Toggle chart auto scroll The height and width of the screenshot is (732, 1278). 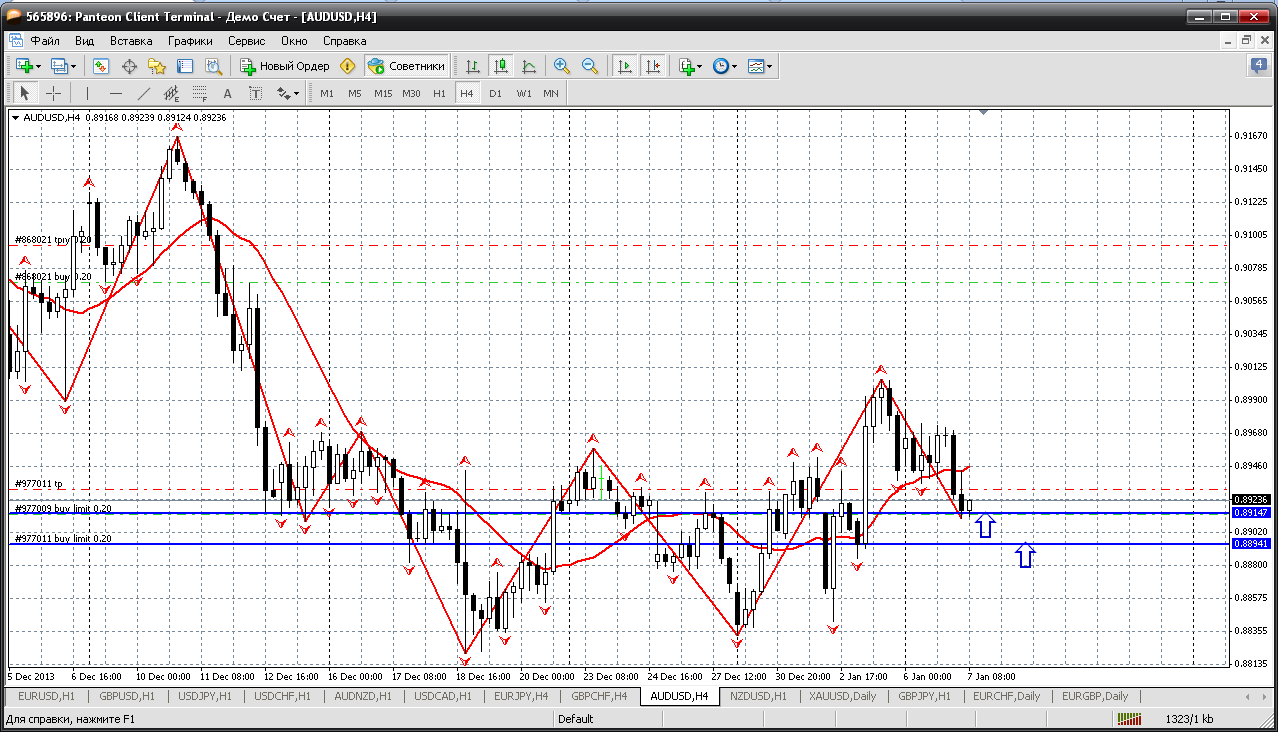point(625,66)
